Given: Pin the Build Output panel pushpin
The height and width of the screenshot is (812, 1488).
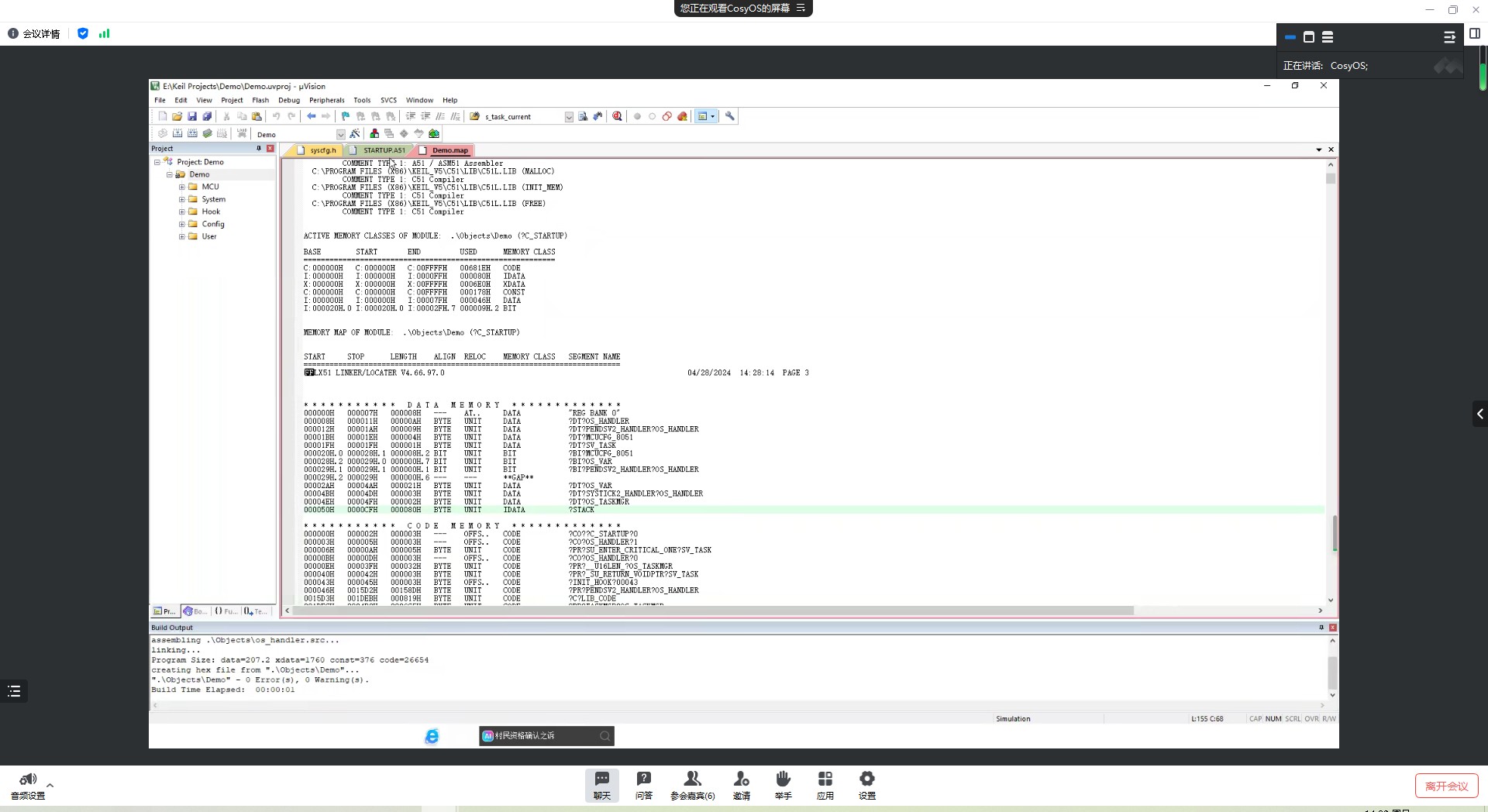Looking at the screenshot, I should coord(1321,628).
